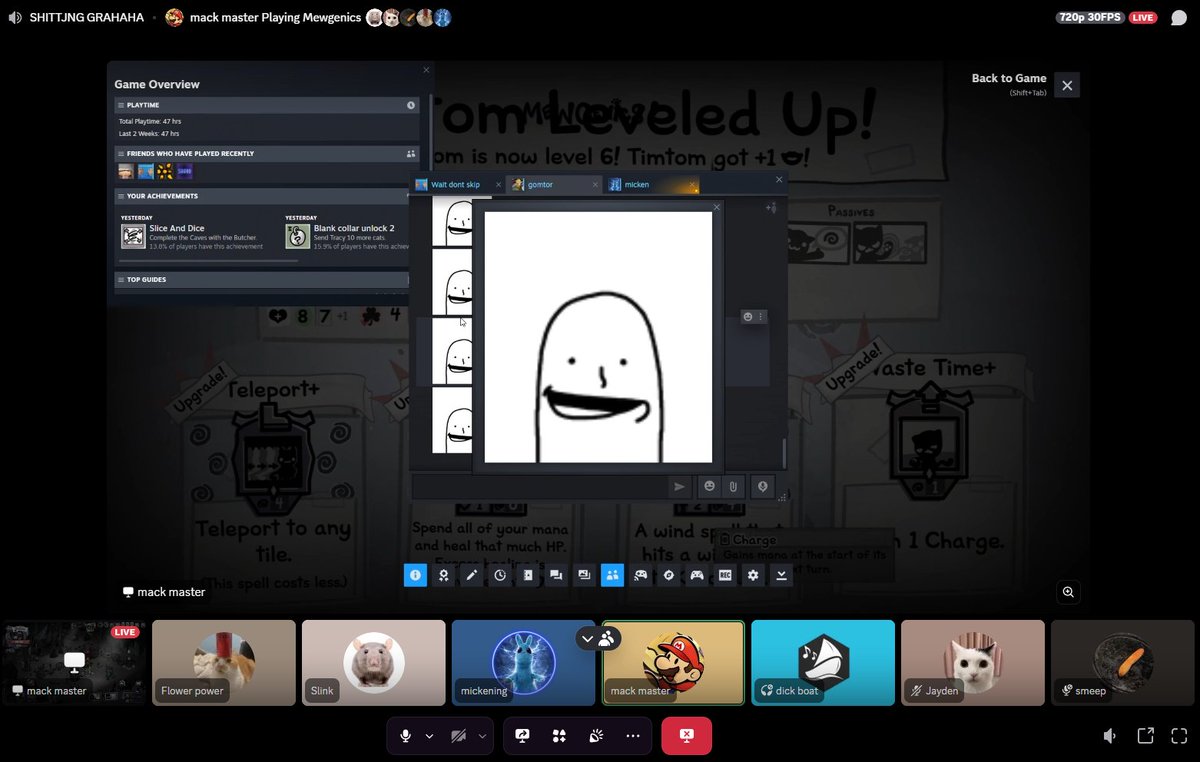This screenshot has width=1200, height=762.
Task: Click the stream zoom magnifier icon
Action: tap(1069, 592)
